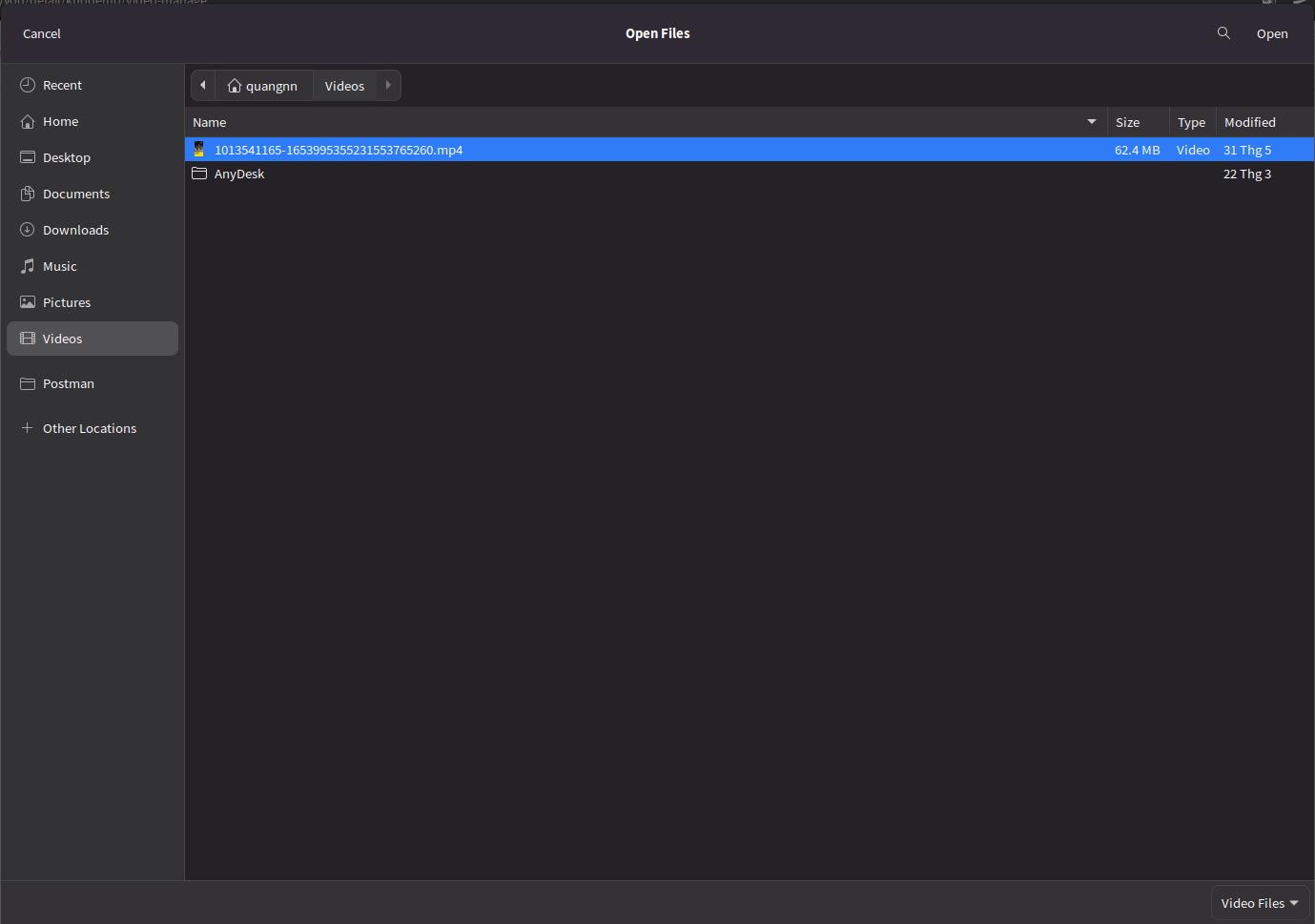Click the 22 Thg 3 modified date
Screen dimensions: 1315x924
(1247, 174)
